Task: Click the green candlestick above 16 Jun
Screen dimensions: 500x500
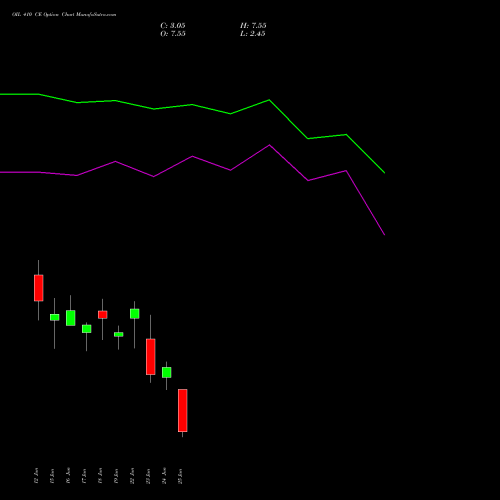Action: coord(71,318)
